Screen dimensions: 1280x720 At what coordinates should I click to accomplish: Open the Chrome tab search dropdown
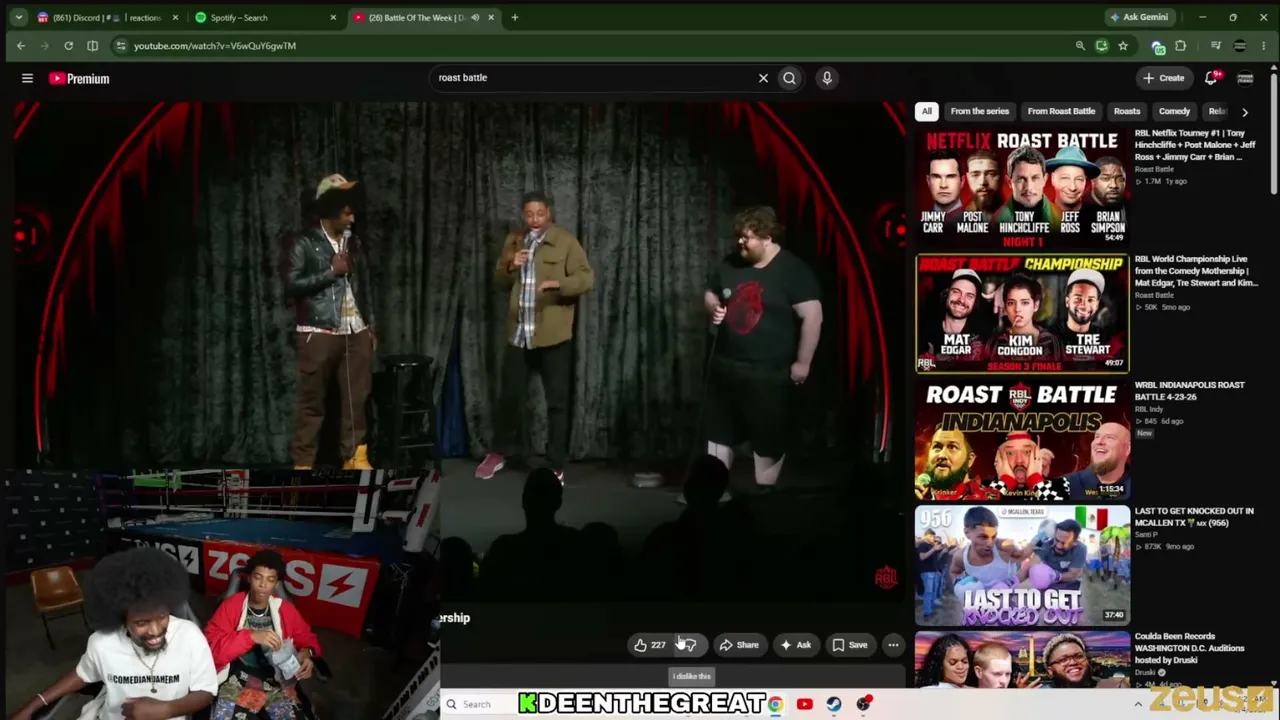point(18,17)
